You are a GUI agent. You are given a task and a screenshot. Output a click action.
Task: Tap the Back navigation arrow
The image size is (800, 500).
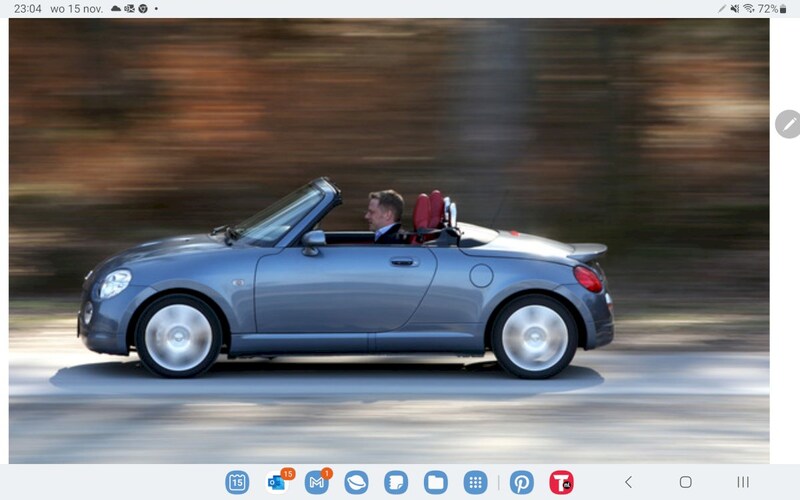629,482
